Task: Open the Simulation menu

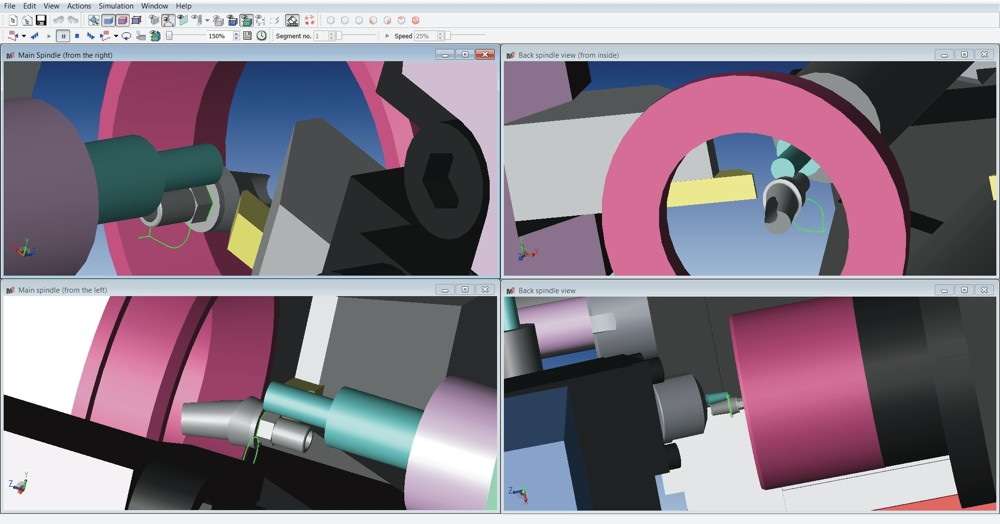Action: tap(116, 6)
